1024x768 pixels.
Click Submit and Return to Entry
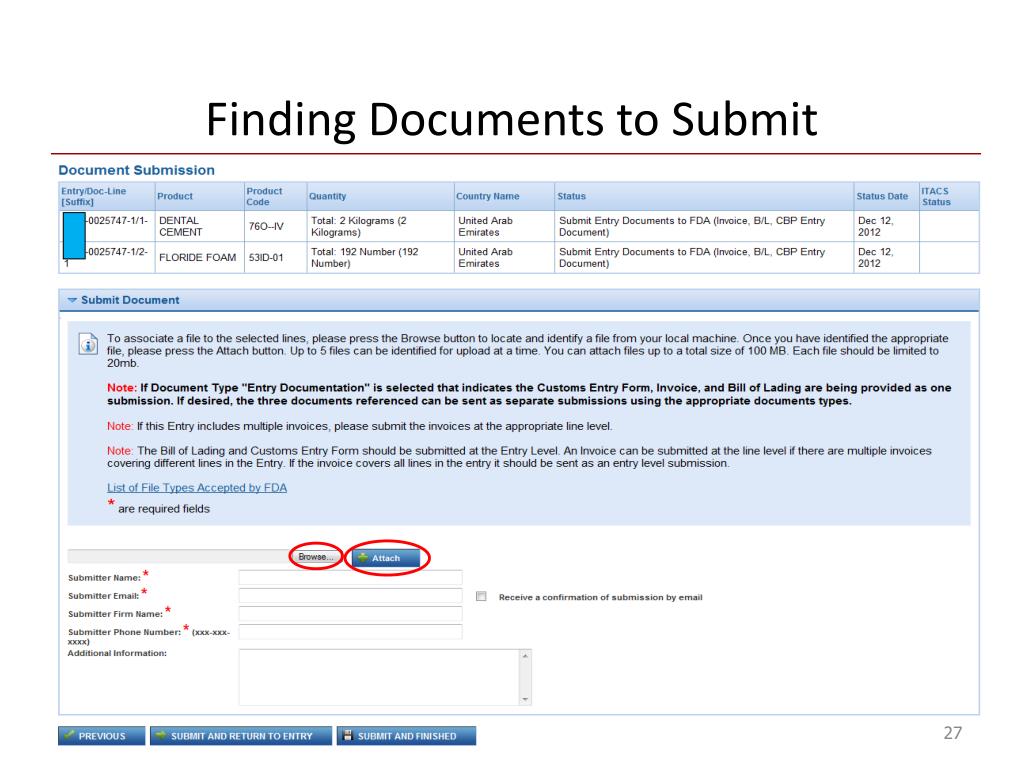click(241, 736)
